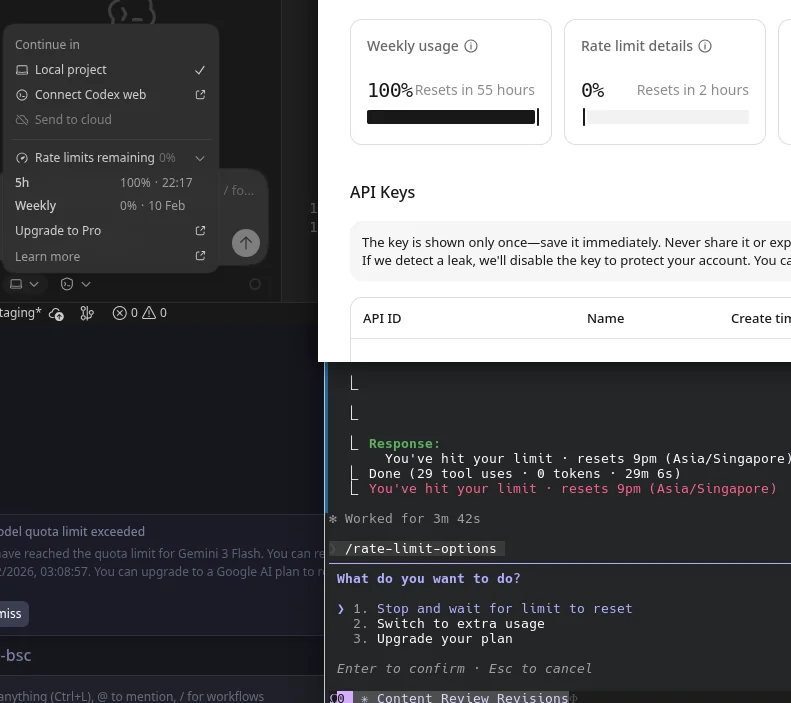Click laptop icon next to Local project
This screenshot has height=703, width=791.
tap(22, 70)
